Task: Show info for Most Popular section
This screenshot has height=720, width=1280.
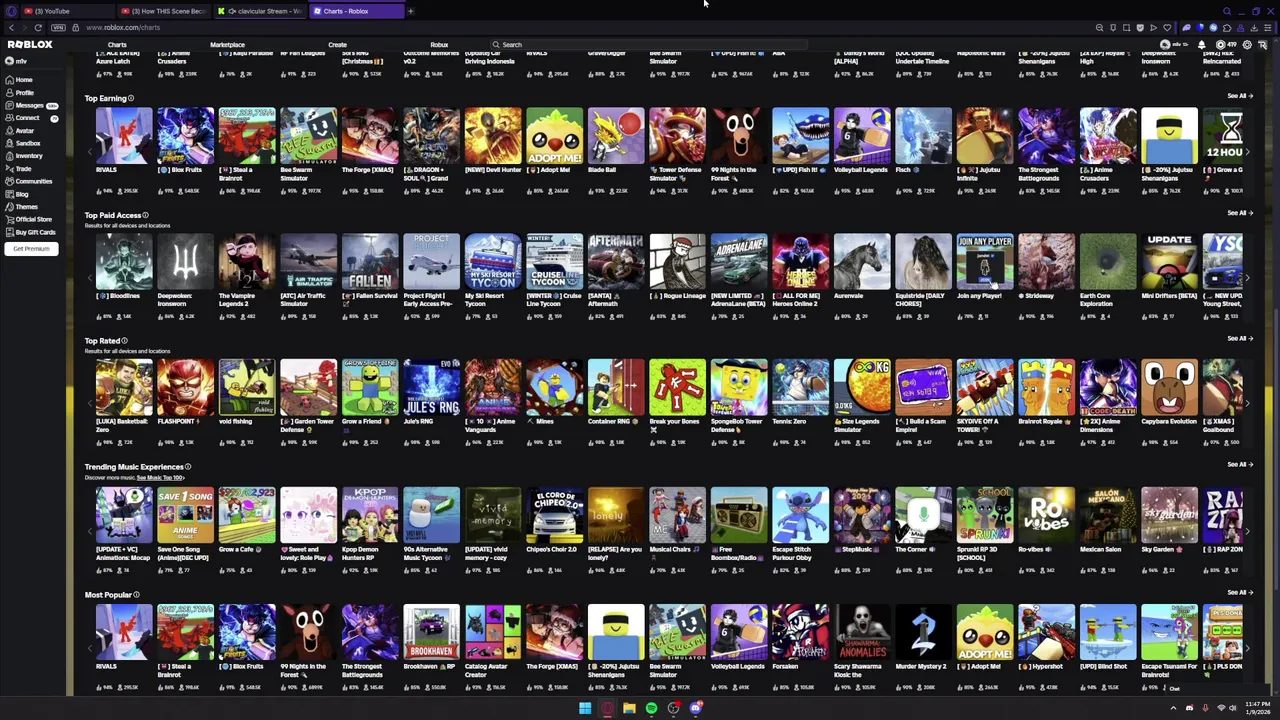Action: pyautogui.click(x=136, y=595)
